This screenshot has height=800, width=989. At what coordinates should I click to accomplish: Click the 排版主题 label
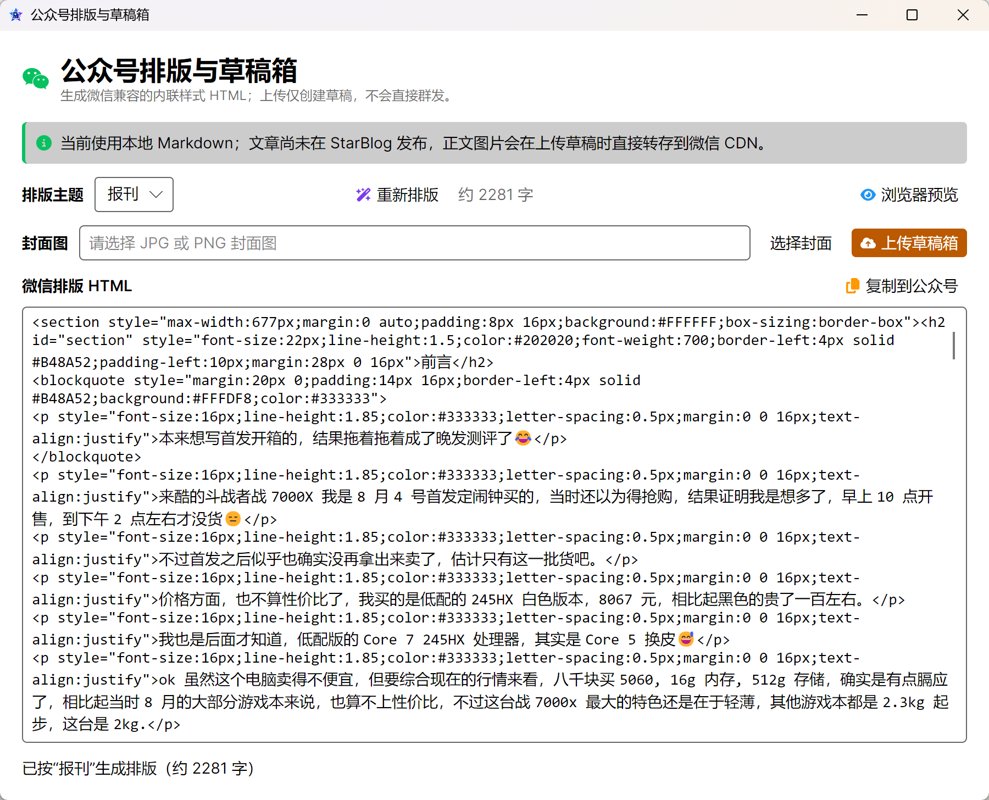coord(53,195)
